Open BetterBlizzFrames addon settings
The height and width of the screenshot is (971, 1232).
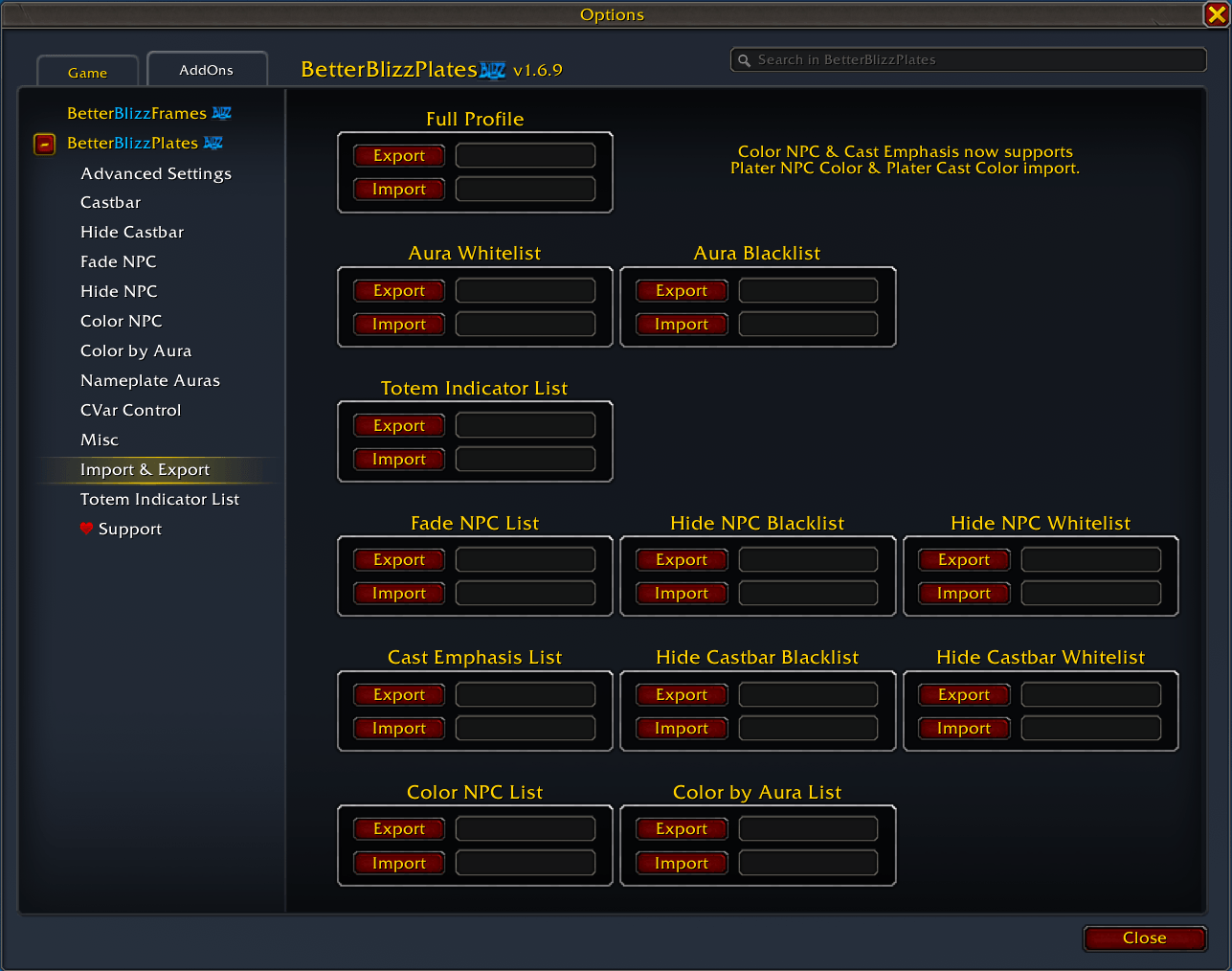(x=137, y=113)
